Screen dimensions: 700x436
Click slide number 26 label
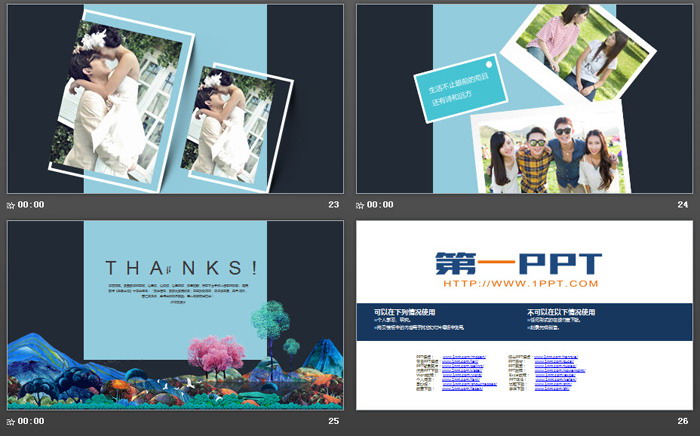[683, 422]
